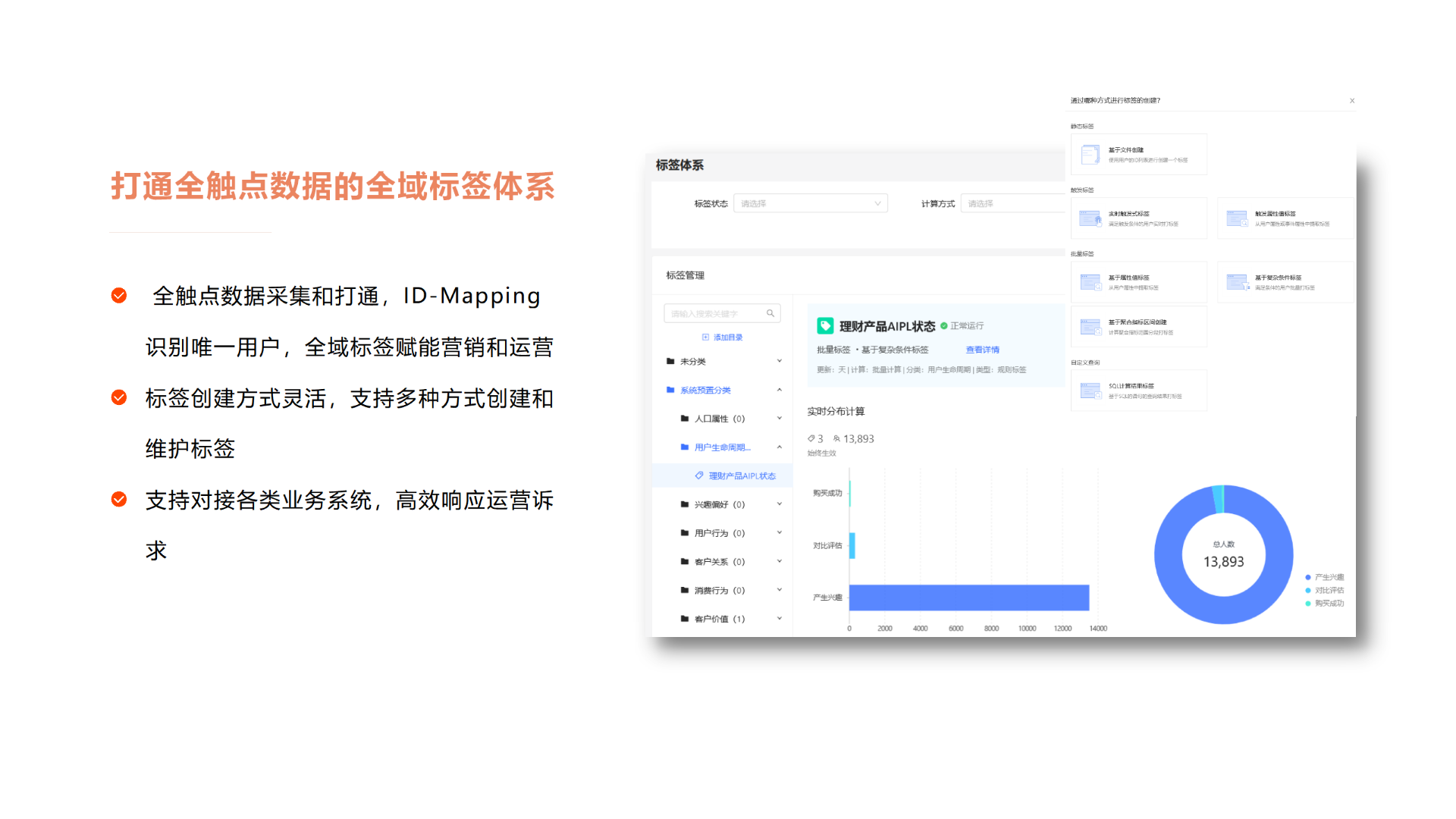Screen dimensions: 1456x819
Task: Click the folder icon next to 用户行为 (0)
Action: 685,533
